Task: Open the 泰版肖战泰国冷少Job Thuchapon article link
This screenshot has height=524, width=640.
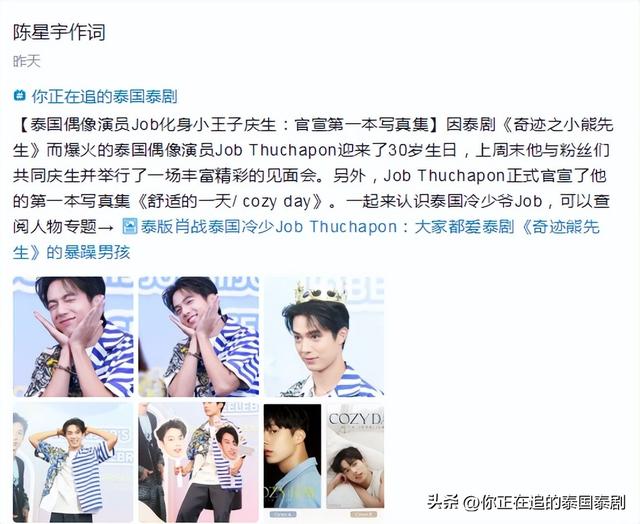Action: point(370,226)
